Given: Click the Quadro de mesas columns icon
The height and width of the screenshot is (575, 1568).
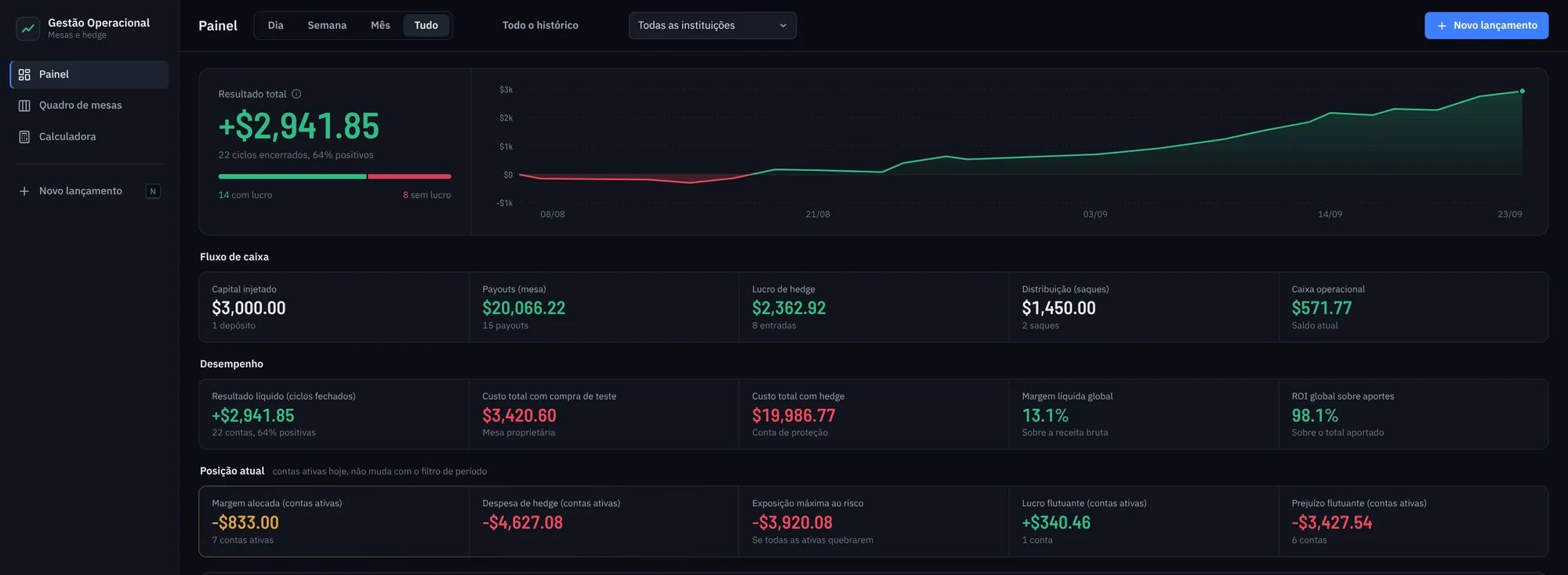Looking at the screenshot, I should click(24, 106).
